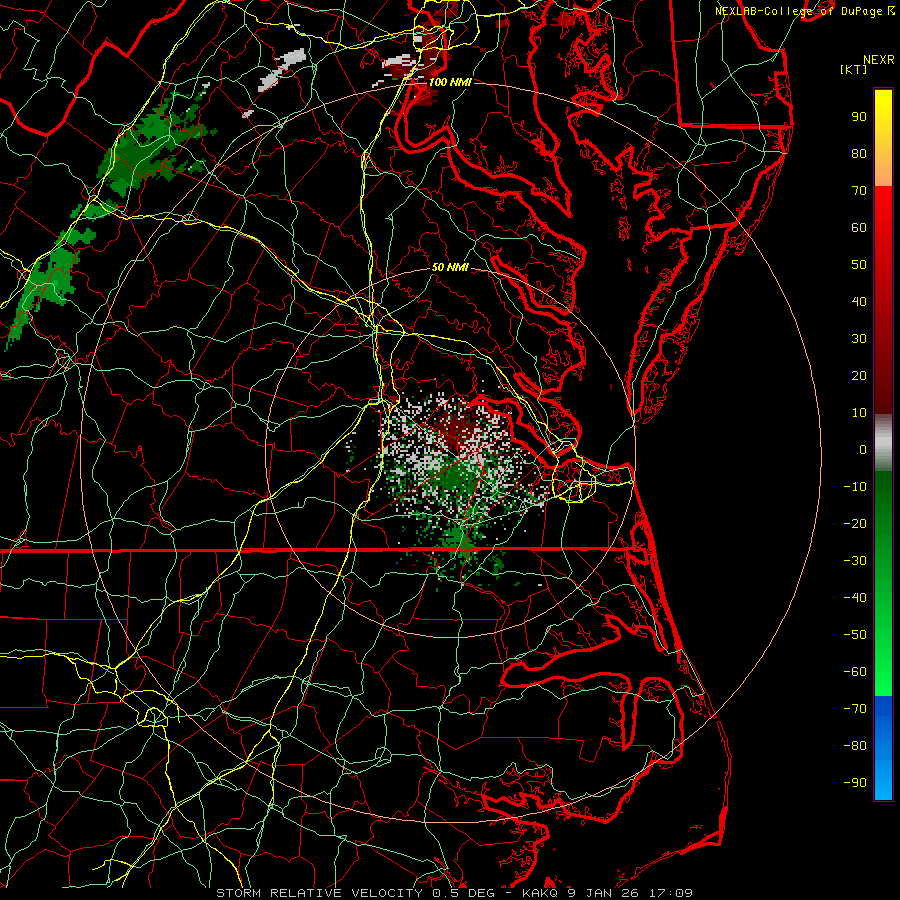Click the positive 70 knots scale label
This screenshot has height=900, width=900.
pyautogui.click(x=859, y=191)
